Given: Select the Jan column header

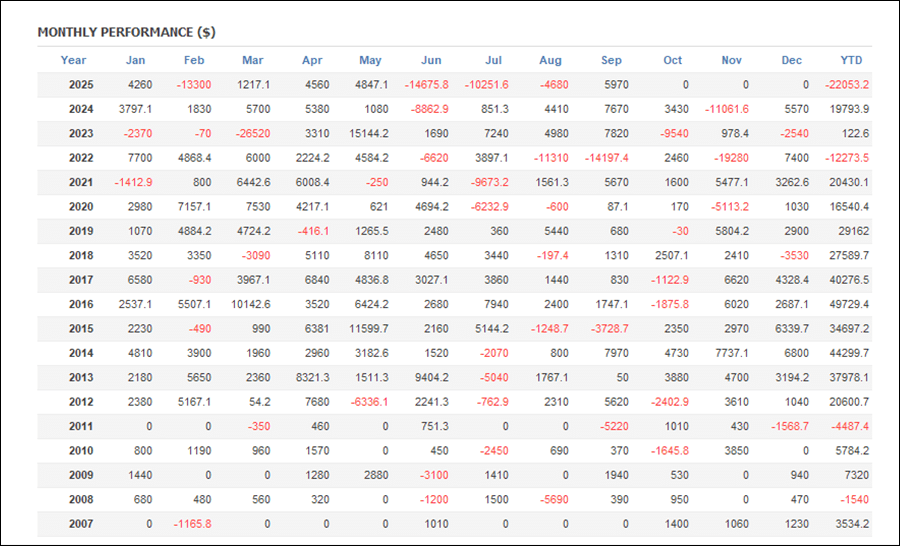Looking at the screenshot, I should pyautogui.click(x=135, y=60).
